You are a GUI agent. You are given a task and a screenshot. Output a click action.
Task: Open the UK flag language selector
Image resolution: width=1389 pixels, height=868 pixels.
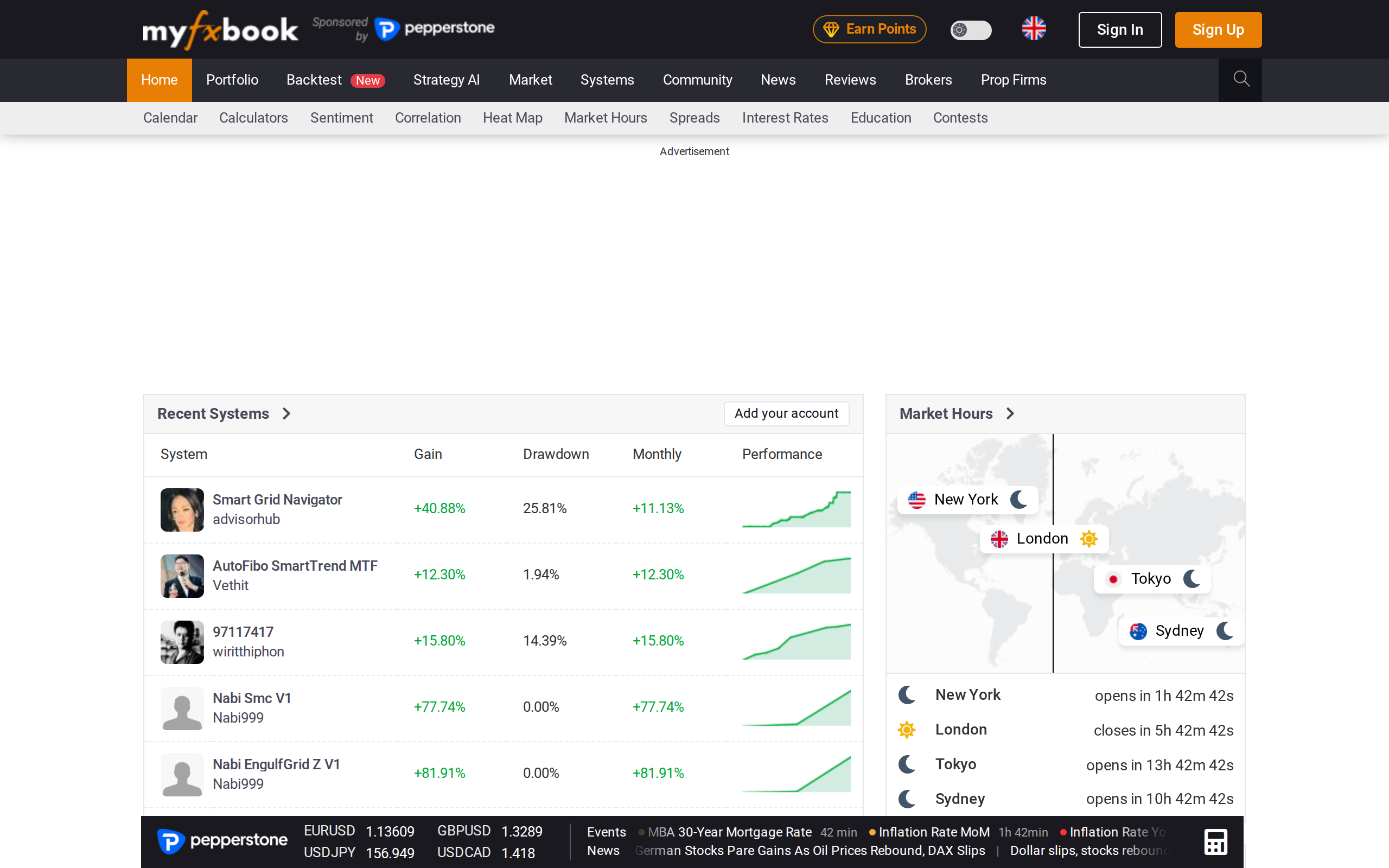(1034, 29)
